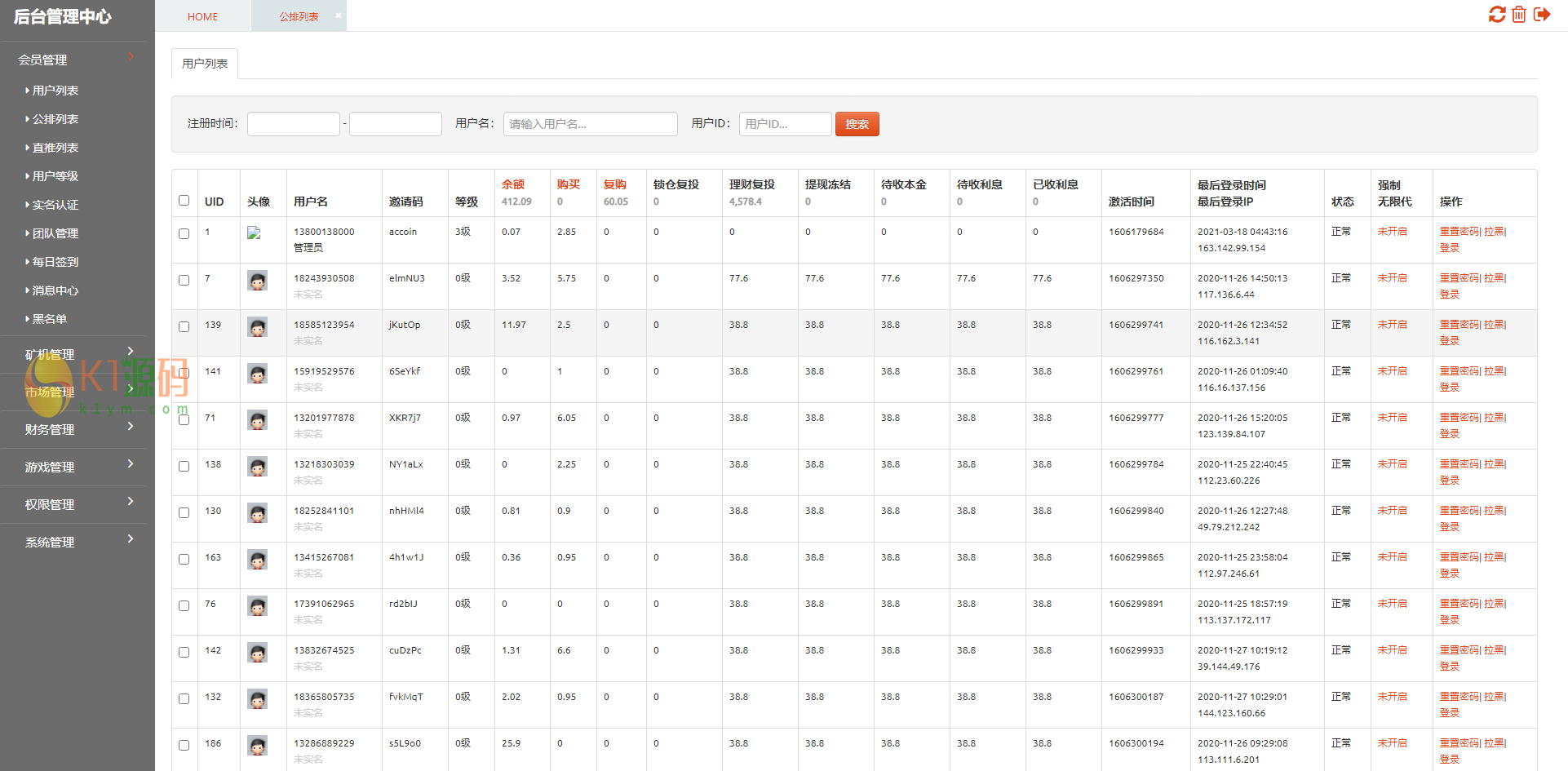Check the checkbox for UID 76 row
This screenshot has width=1568, height=771.
[x=184, y=605]
